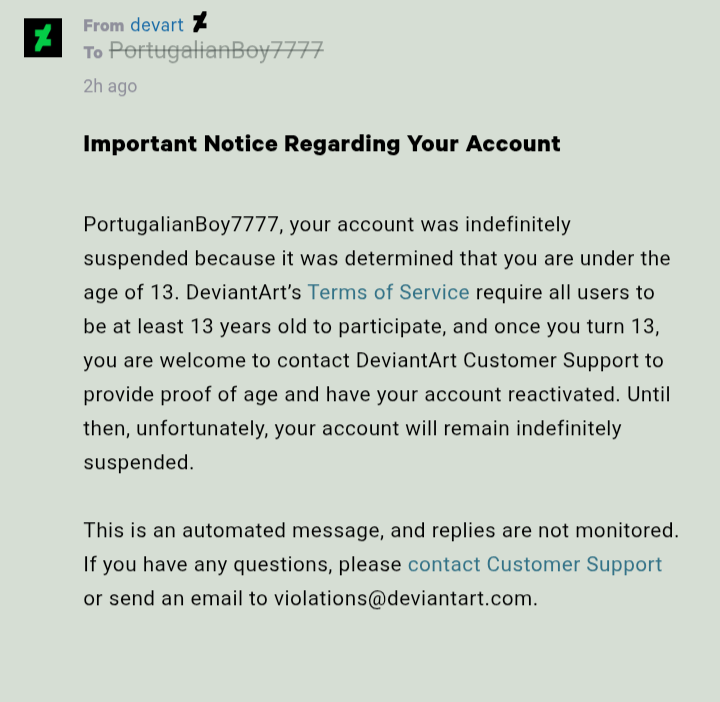Click the "or send an email to" text
Image resolution: width=720 pixels, height=702 pixels.
coord(175,599)
